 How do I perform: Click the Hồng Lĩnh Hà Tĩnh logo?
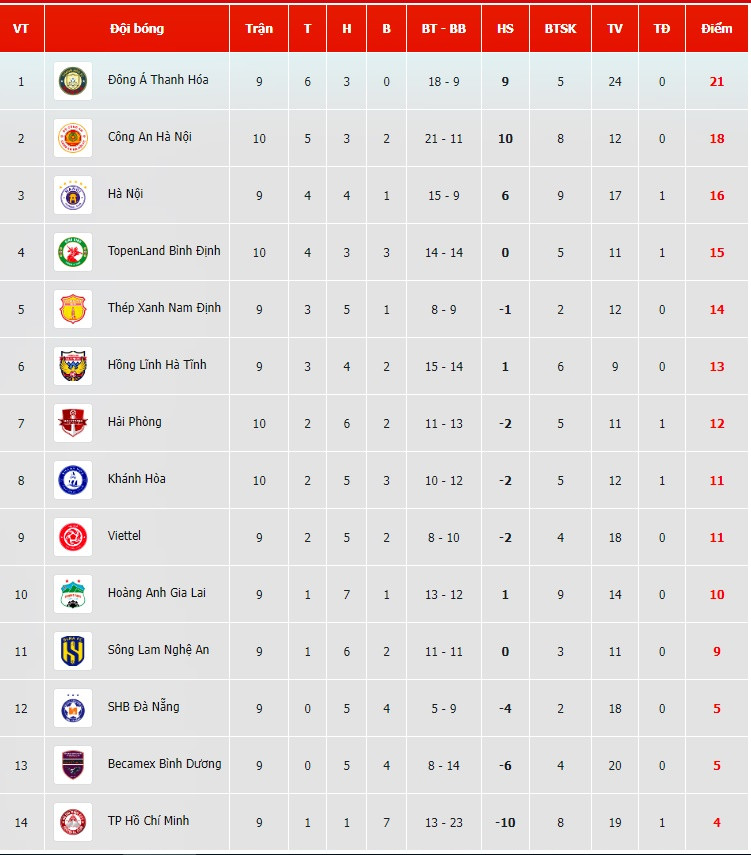[x=73, y=366]
